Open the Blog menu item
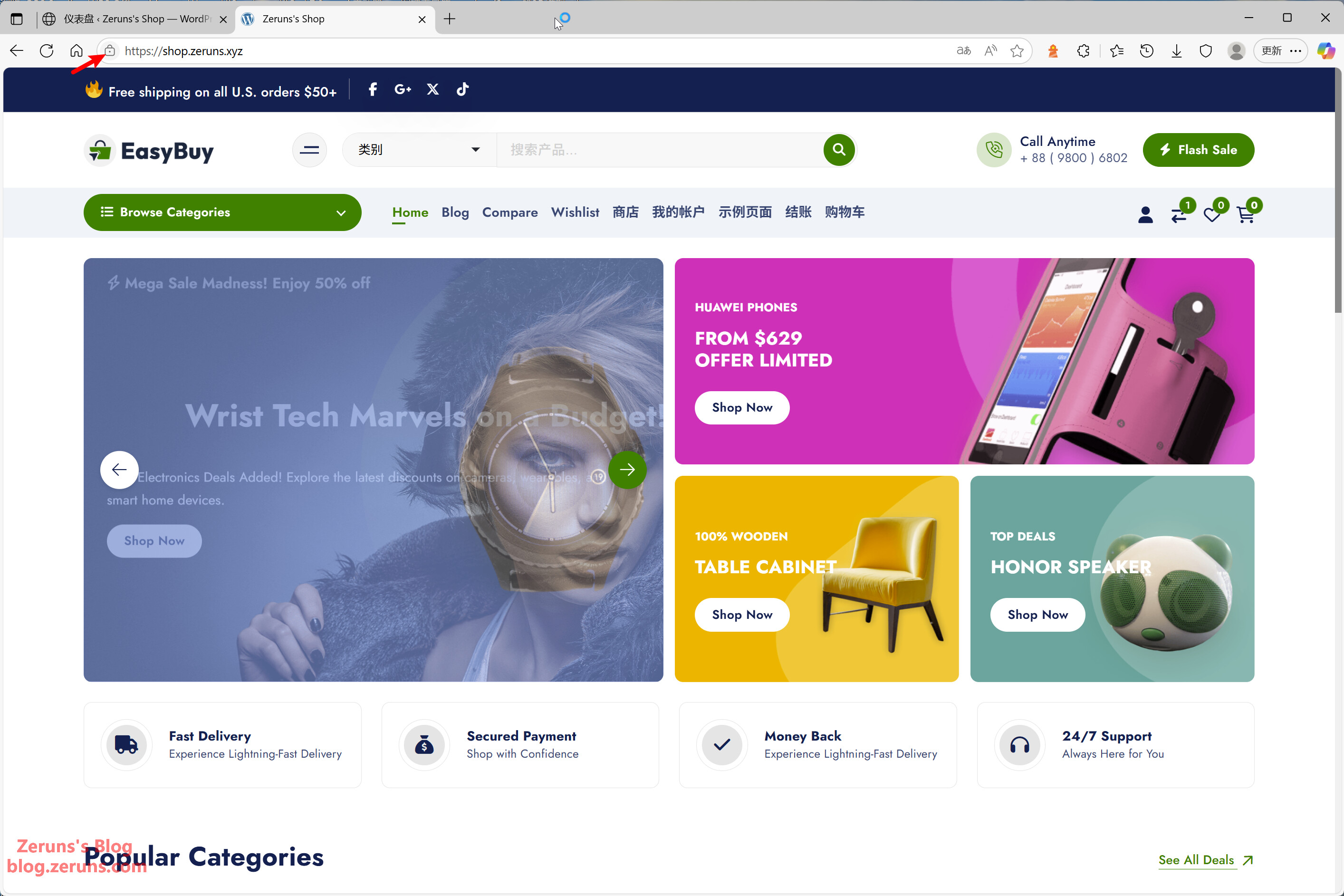 455,212
